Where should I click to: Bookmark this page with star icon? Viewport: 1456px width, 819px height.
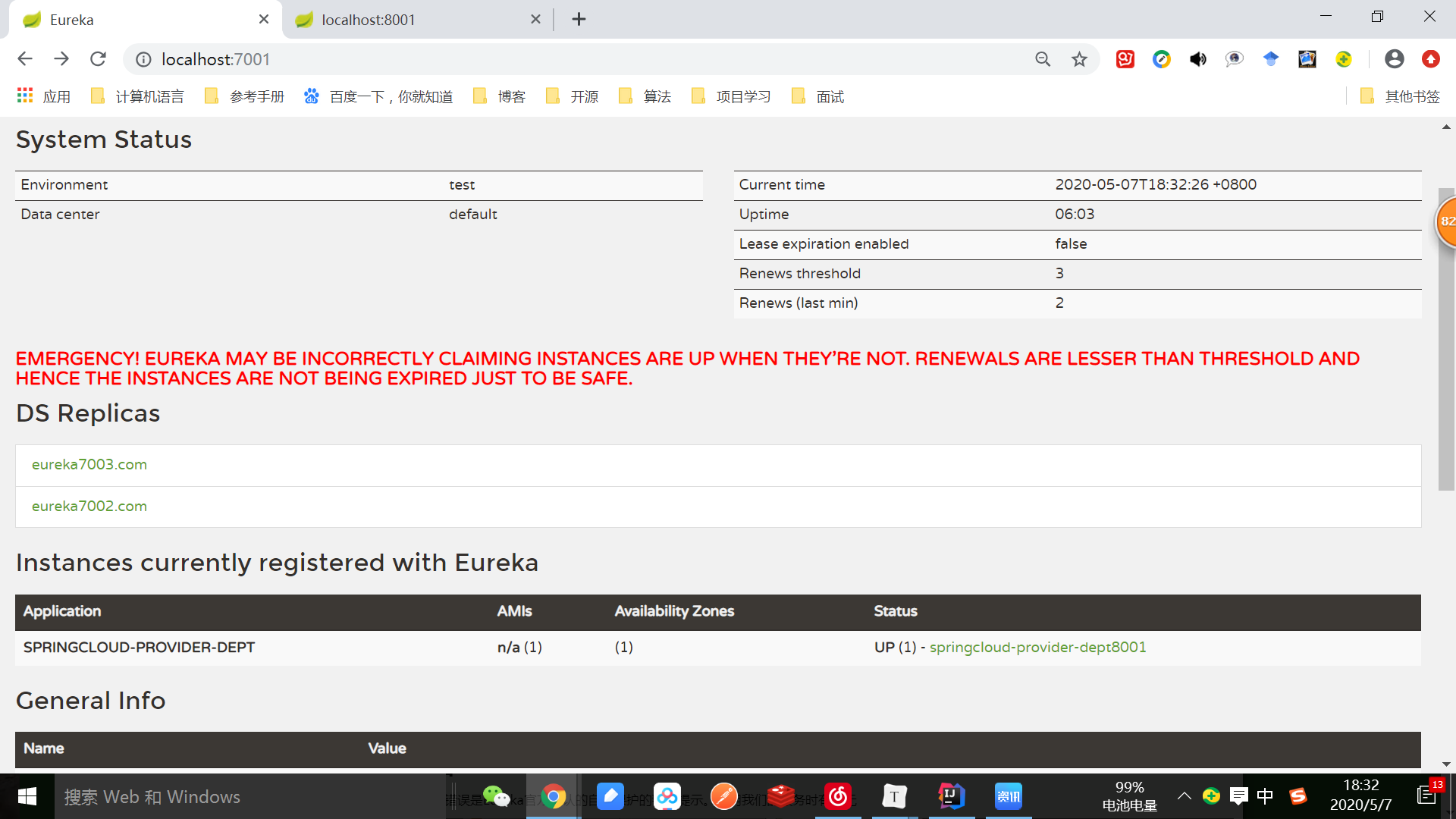[x=1079, y=59]
